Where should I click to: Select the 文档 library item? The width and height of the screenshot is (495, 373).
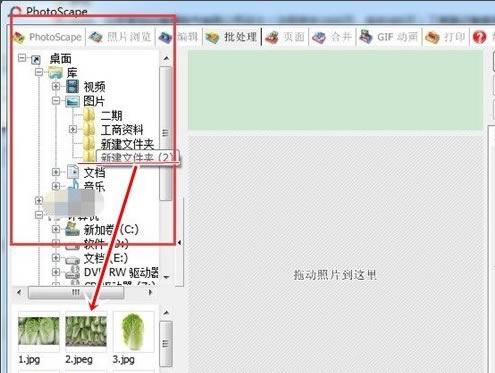coord(94,173)
